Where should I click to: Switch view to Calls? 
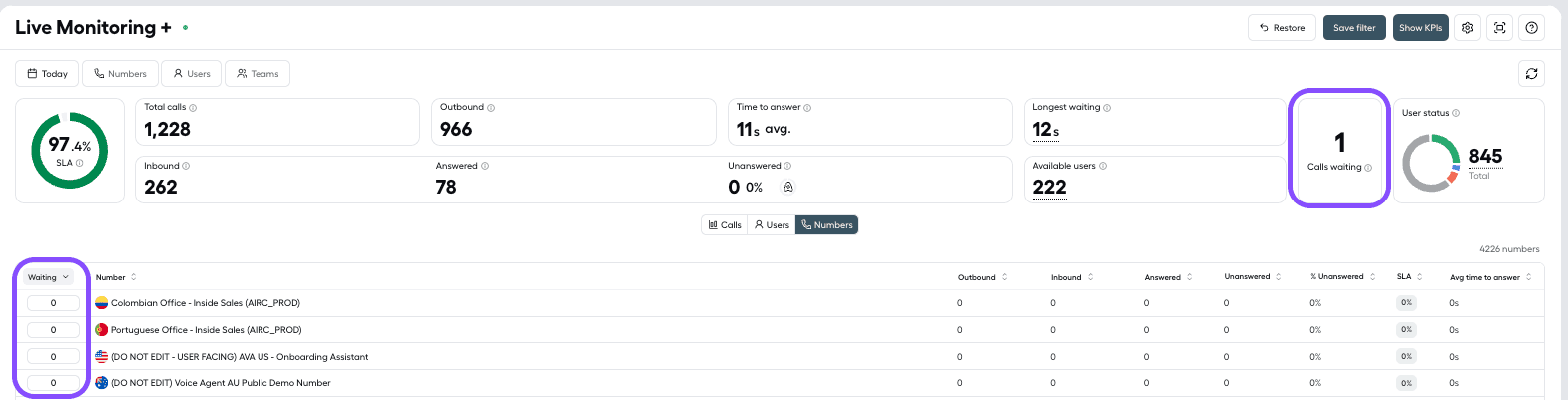[725, 225]
